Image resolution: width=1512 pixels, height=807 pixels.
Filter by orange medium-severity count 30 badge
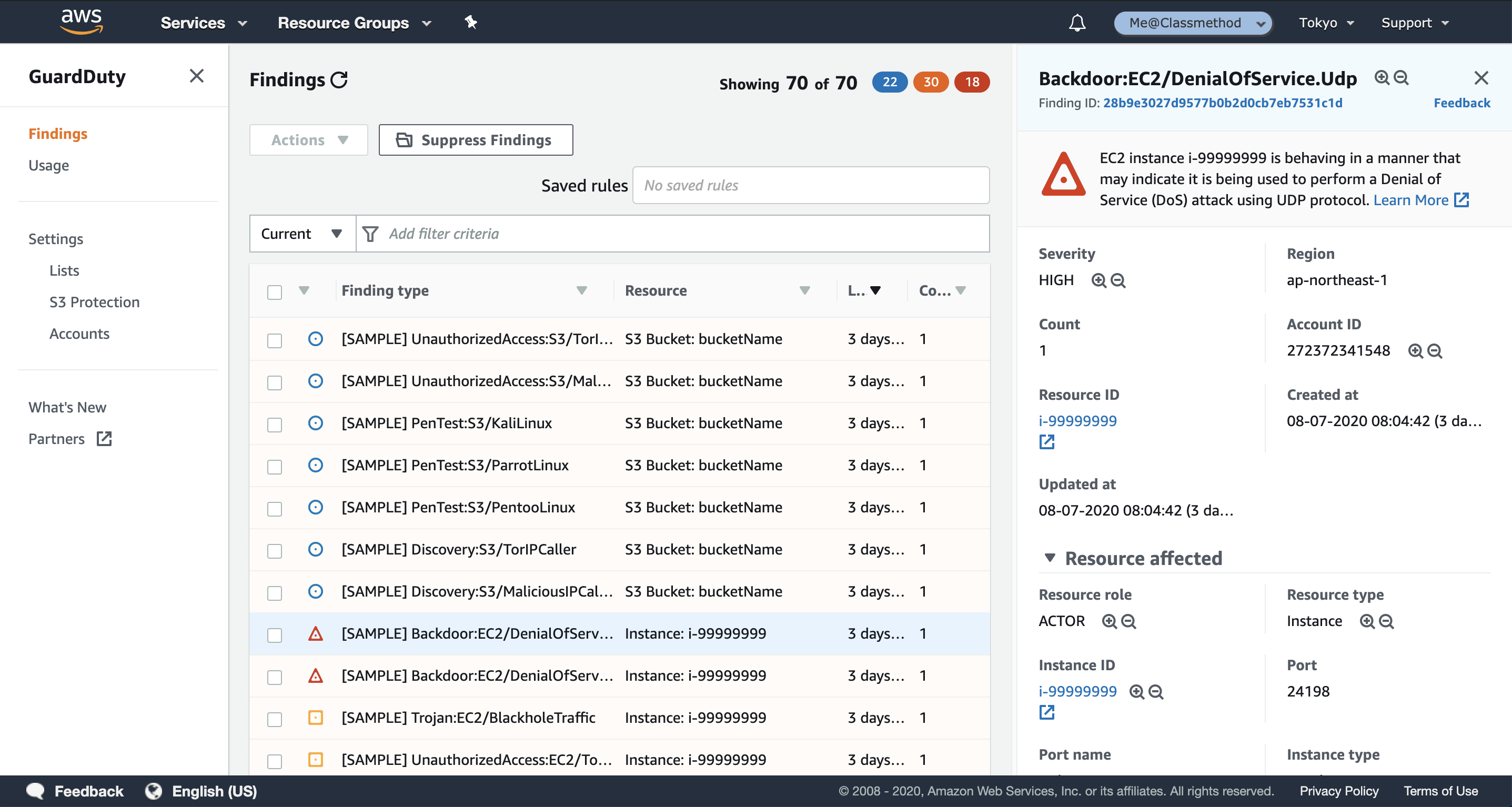click(x=931, y=82)
